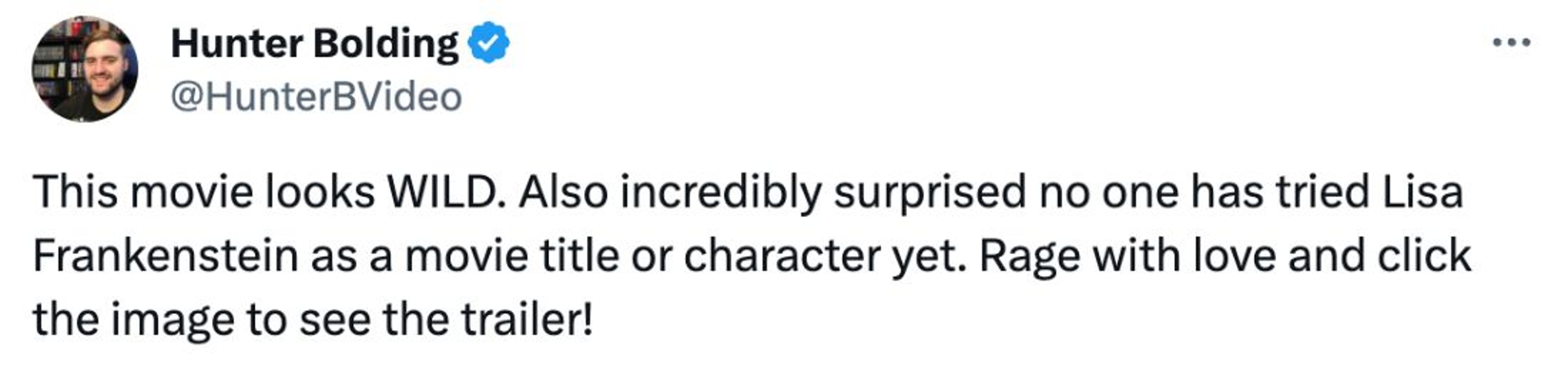Click the Hunter Bolding display name
The height and width of the screenshot is (372, 1568).
(314, 43)
